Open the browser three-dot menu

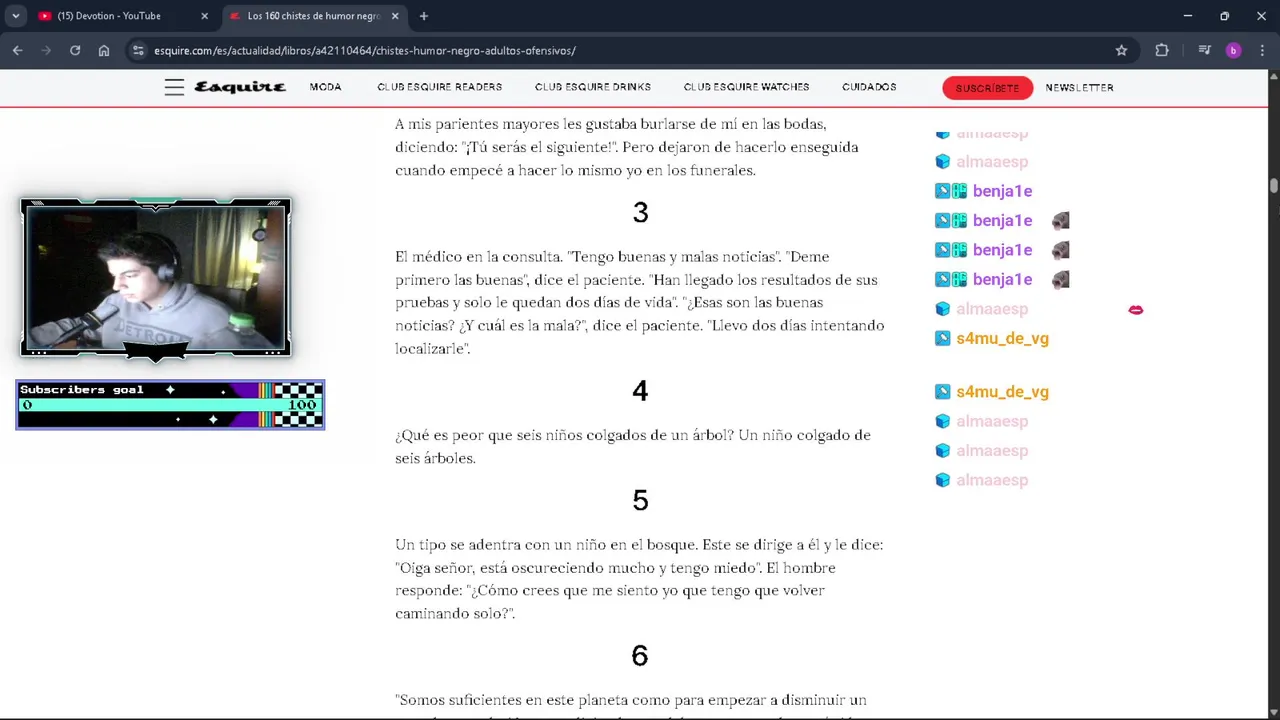[1262, 50]
